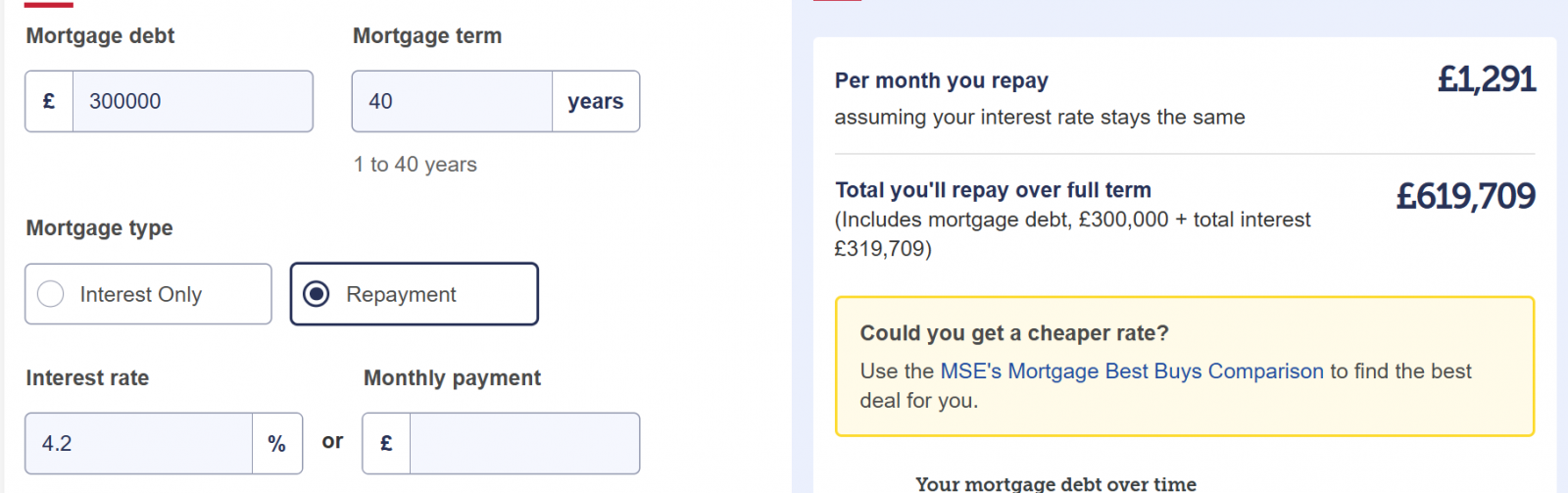
Task: Click the percent symbol beside Interest rate
Action: click(x=277, y=443)
